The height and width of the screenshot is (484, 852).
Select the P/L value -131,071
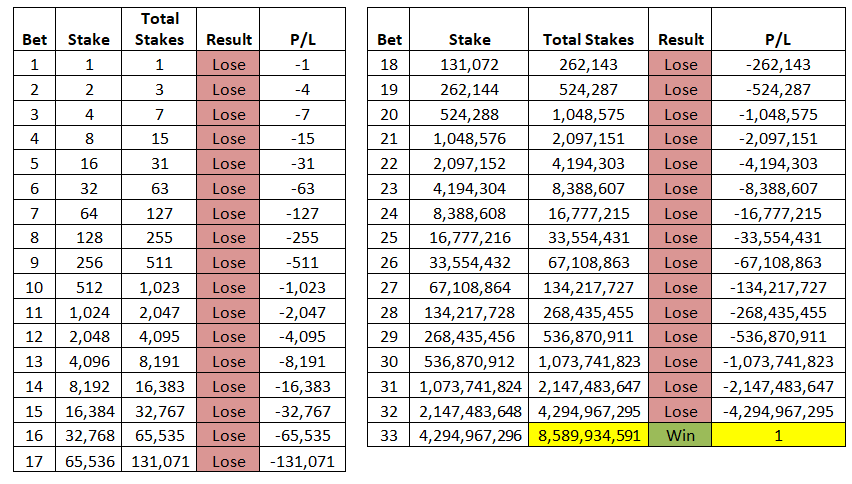[x=303, y=461]
